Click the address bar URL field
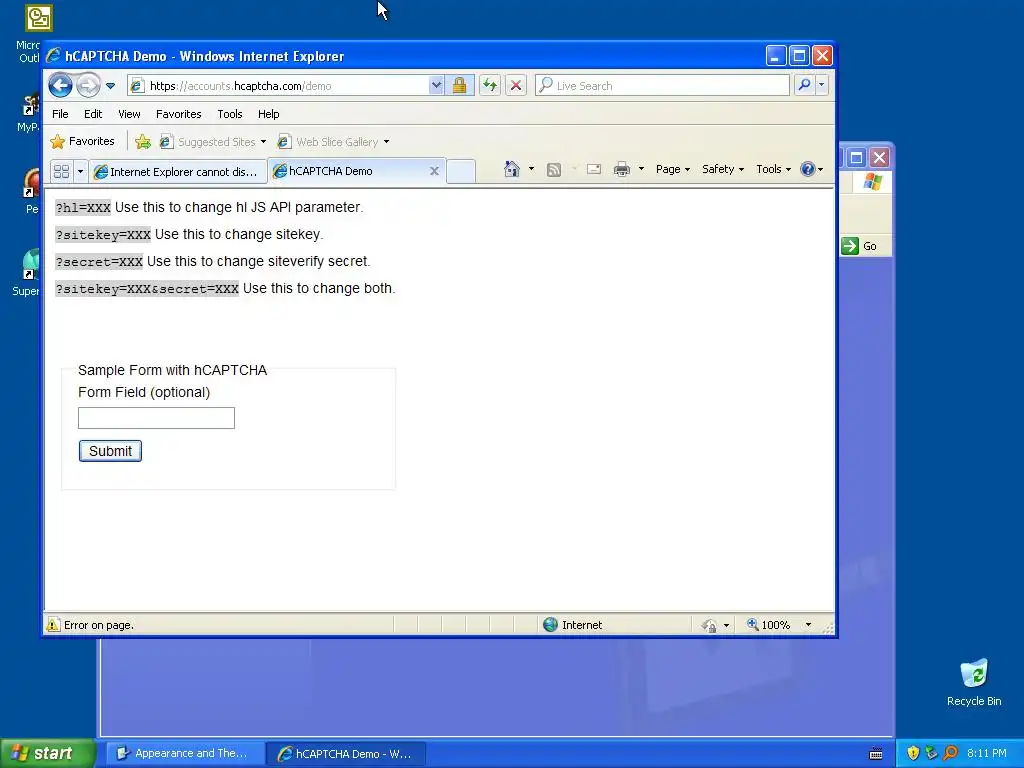 pyautogui.click(x=278, y=86)
